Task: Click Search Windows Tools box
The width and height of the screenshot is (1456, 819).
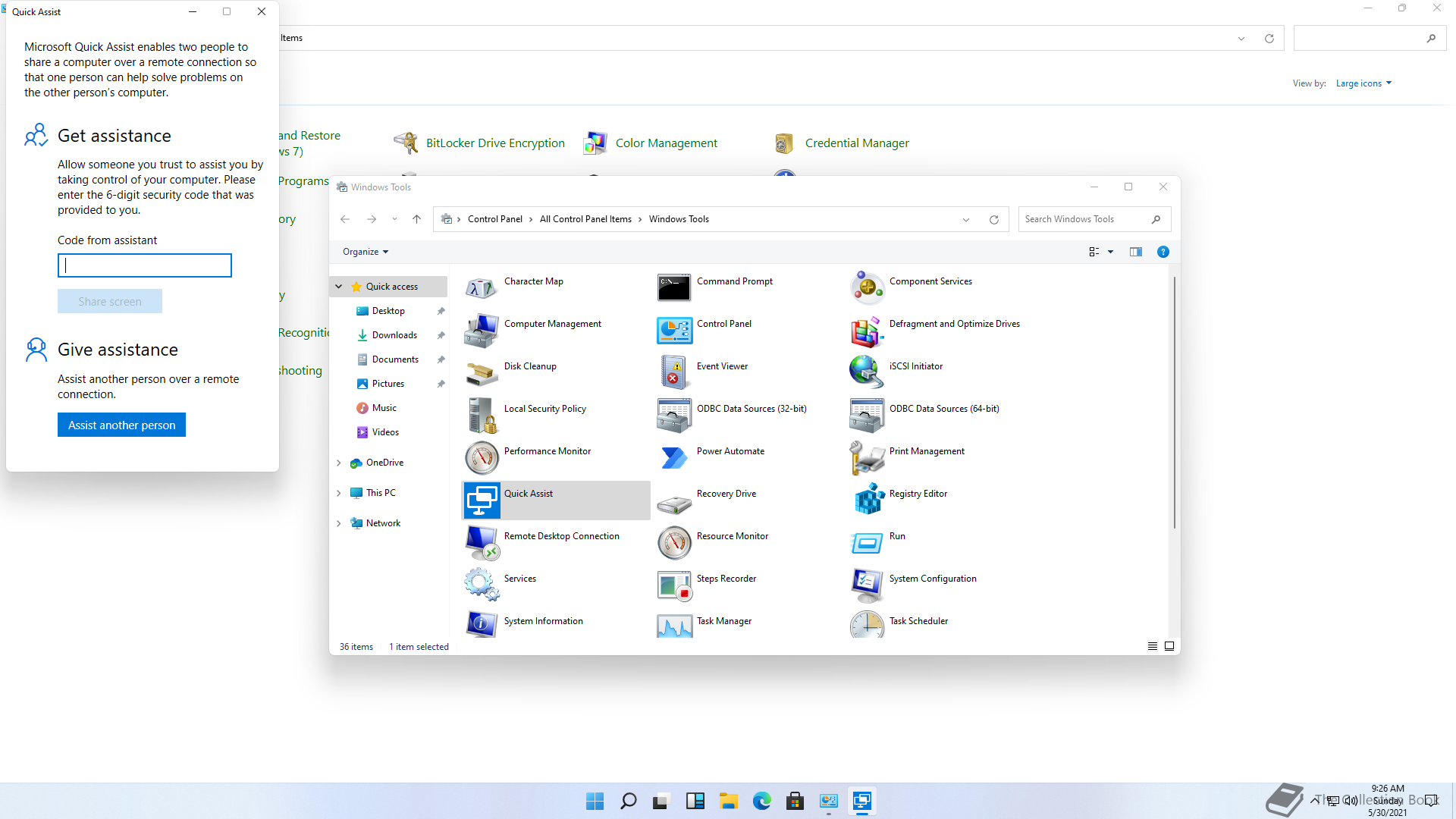Action: [1095, 219]
